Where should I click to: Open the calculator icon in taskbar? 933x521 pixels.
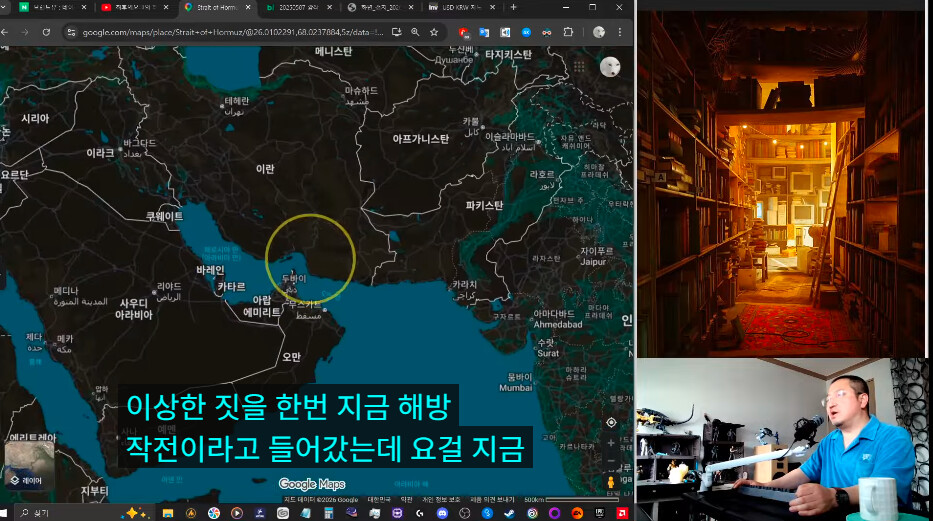[328, 513]
